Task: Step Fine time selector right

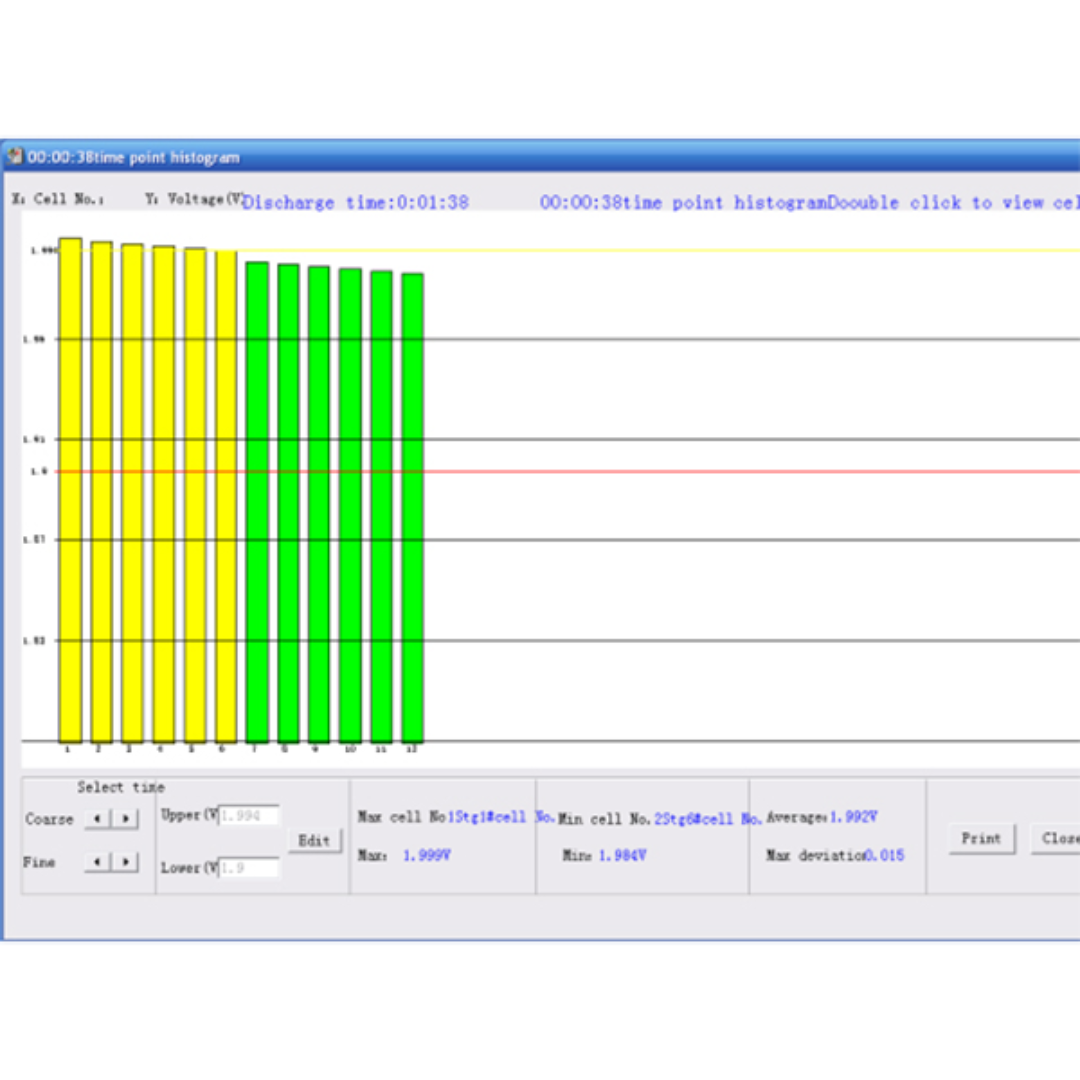Action: coord(125,862)
